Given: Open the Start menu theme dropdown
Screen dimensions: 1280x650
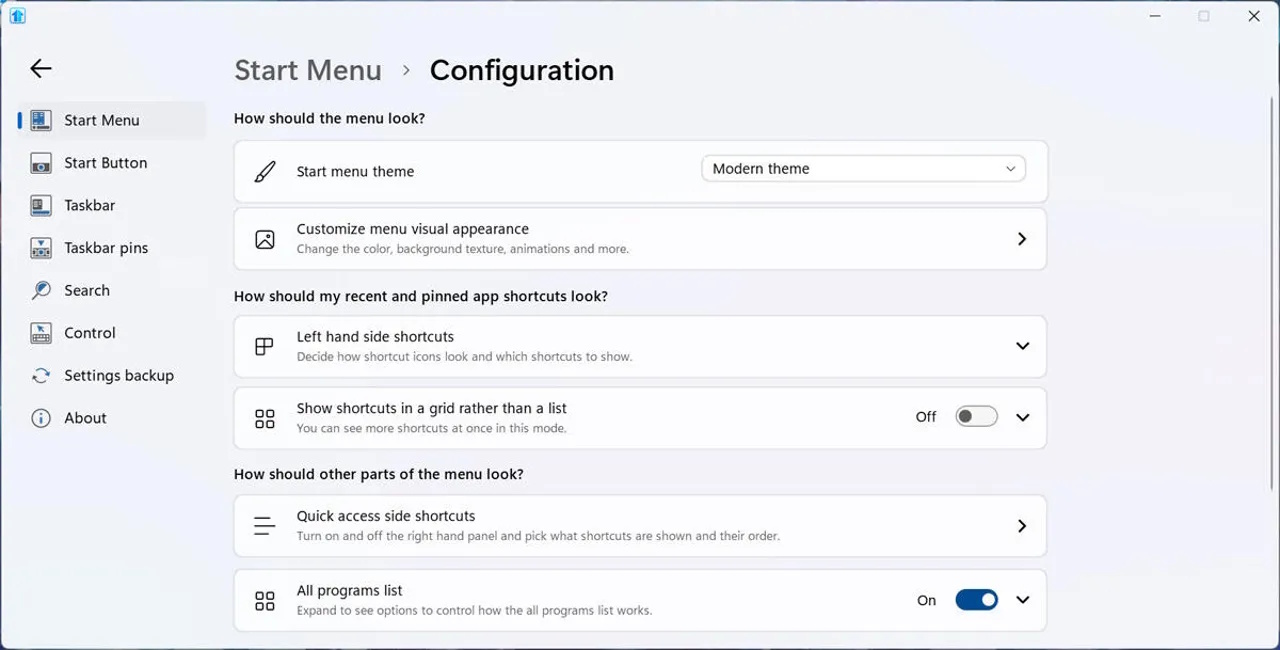Looking at the screenshot, I should (863, 169).
